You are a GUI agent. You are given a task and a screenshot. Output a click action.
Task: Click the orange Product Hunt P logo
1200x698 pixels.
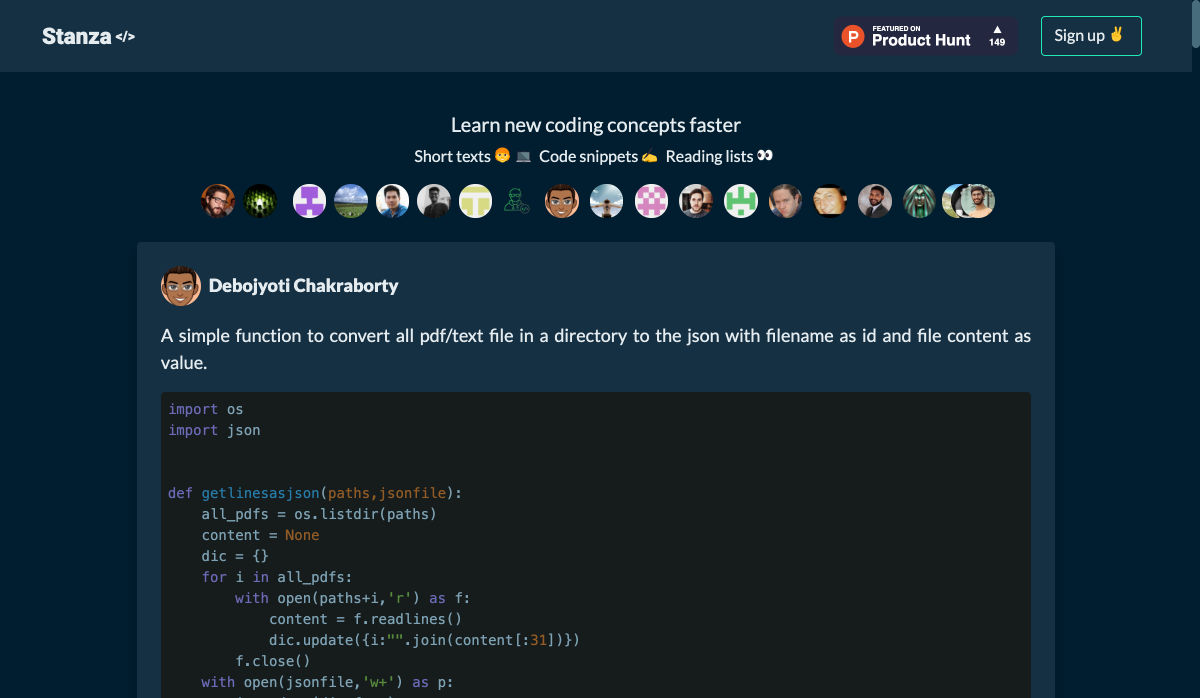852,37
